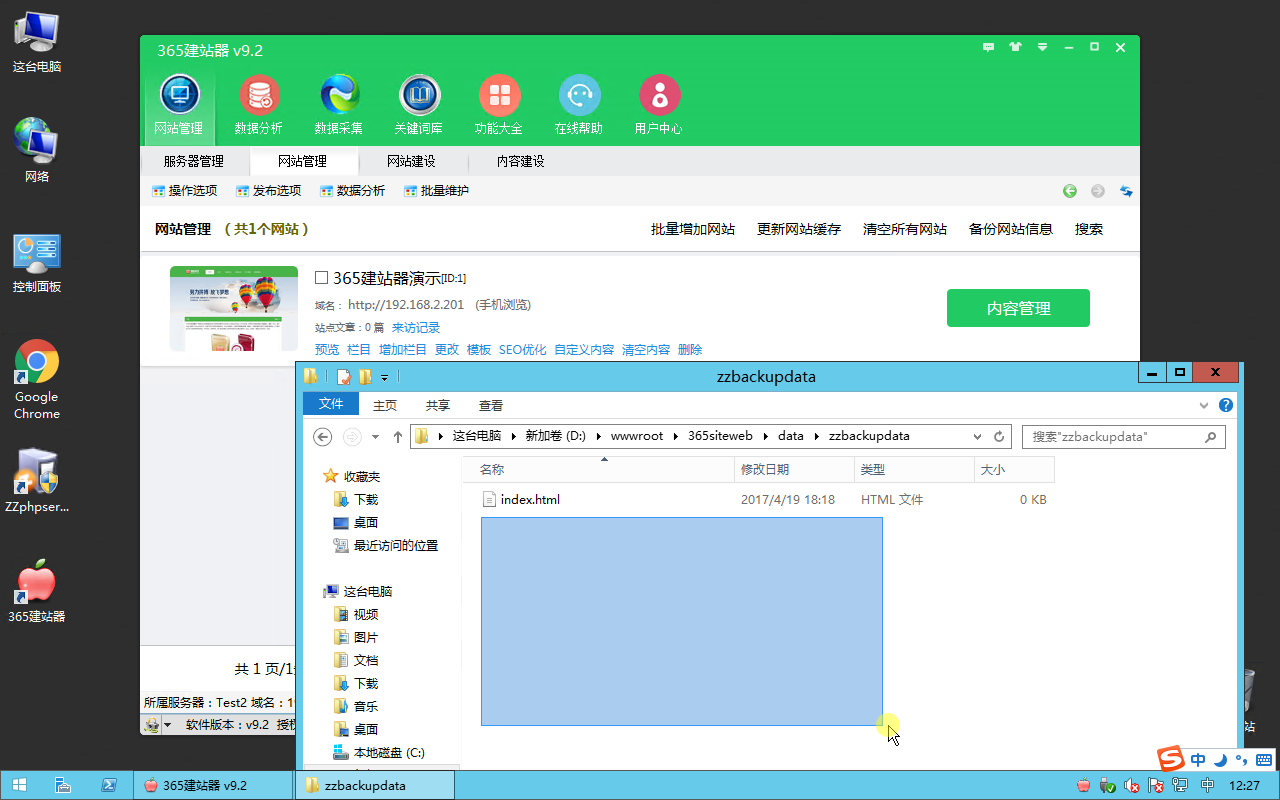
Task: Open the 在线帮助 headset icon
Action: tap(579, 96)
